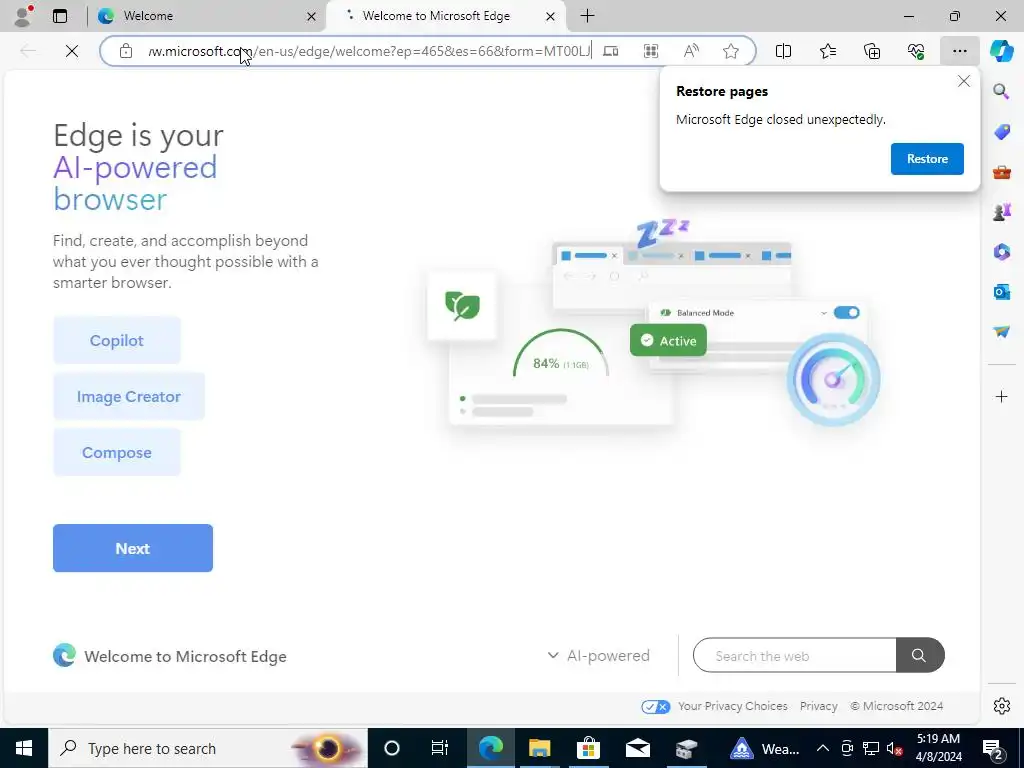Click the Meet Now camera tray icon
Viewport: 1024px width, 768px height.
pyautogui.click(x=847, y=748)
